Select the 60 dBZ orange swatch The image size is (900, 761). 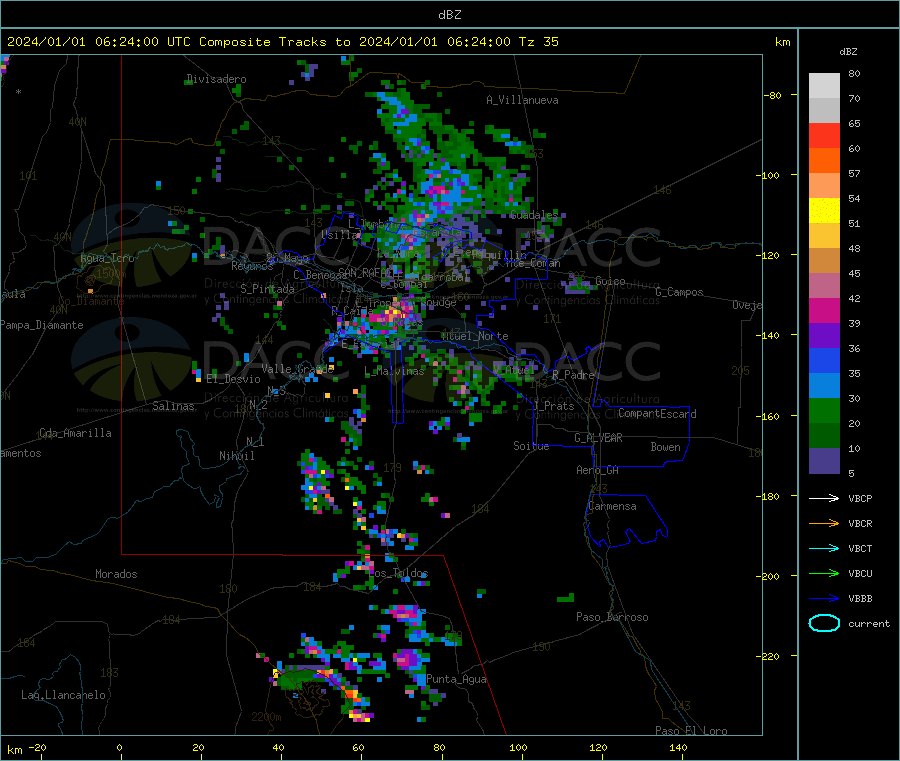(824, 161)
